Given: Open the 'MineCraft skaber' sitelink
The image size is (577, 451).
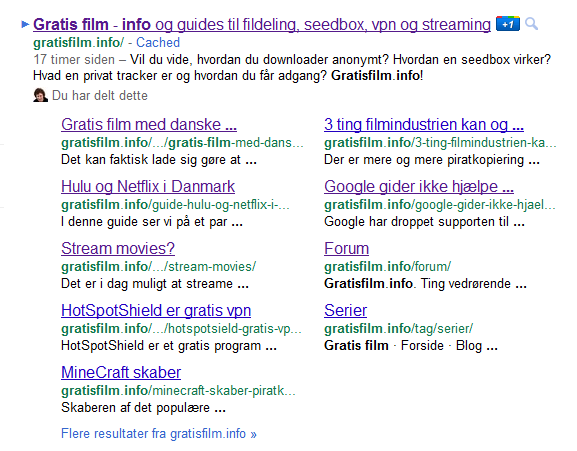Looking at the screenshot, I should coord(121,372).
